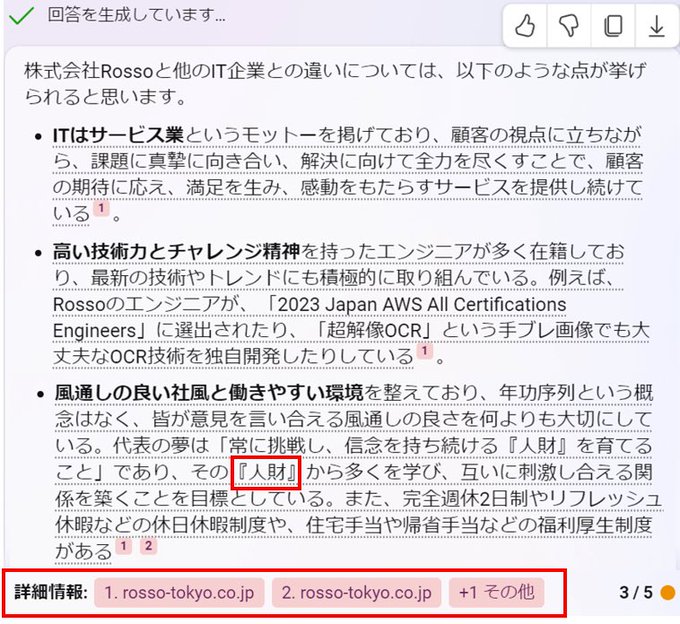Click the text 完全週休2日制やリフレッシュ
The image size is (680, 624).
pos(532,499)
